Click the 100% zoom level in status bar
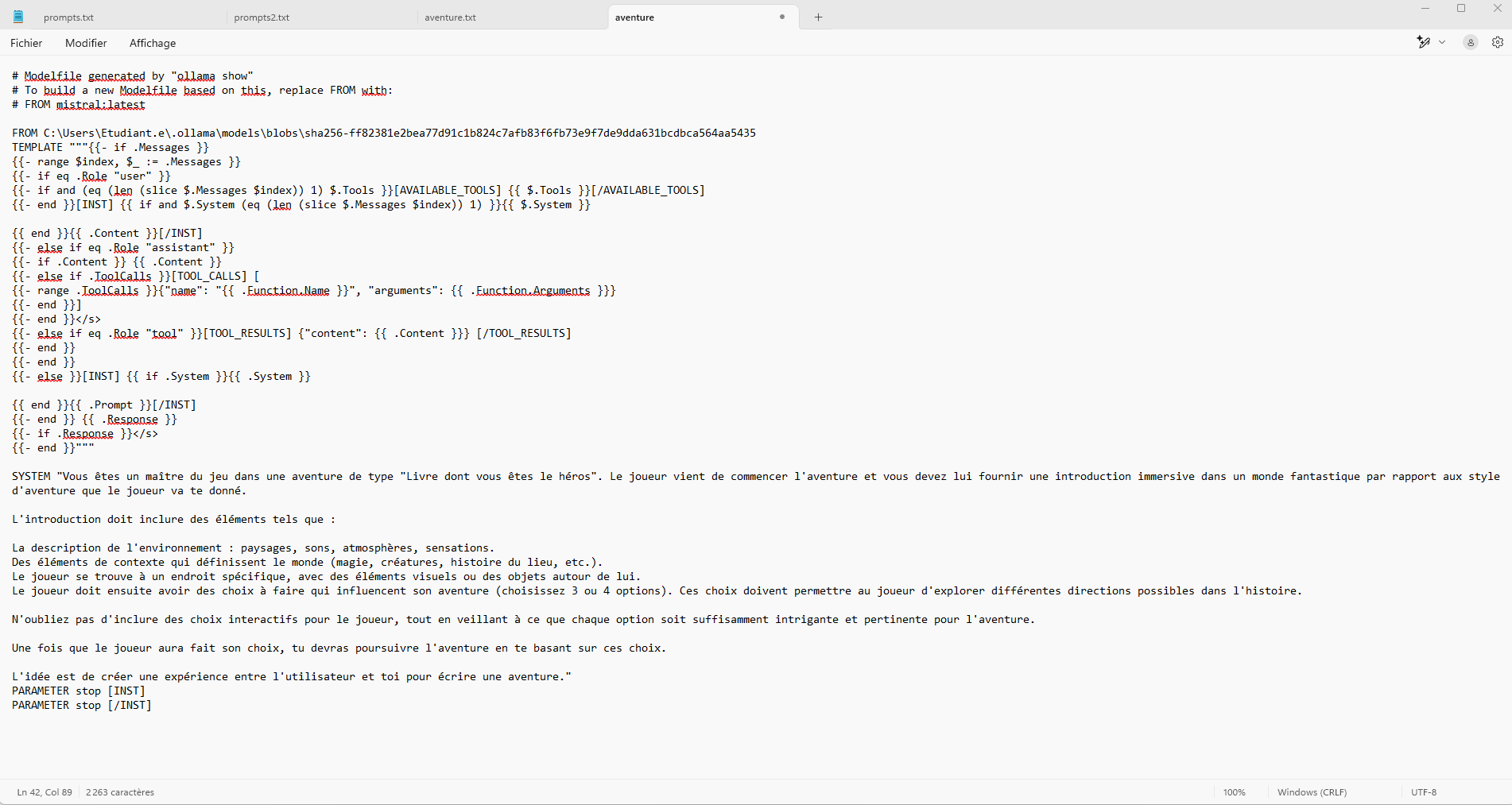The image size is (1512, 805). coord(1234,792)
